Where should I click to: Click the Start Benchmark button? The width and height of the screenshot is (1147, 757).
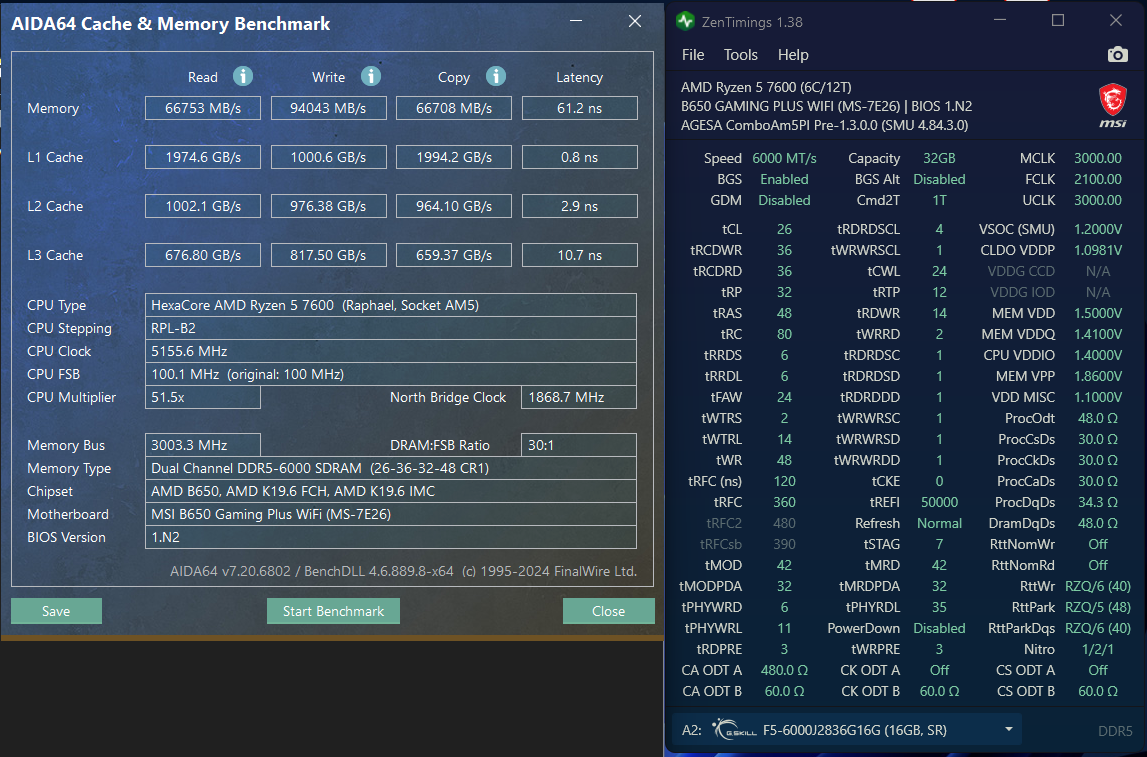[333, 611]
